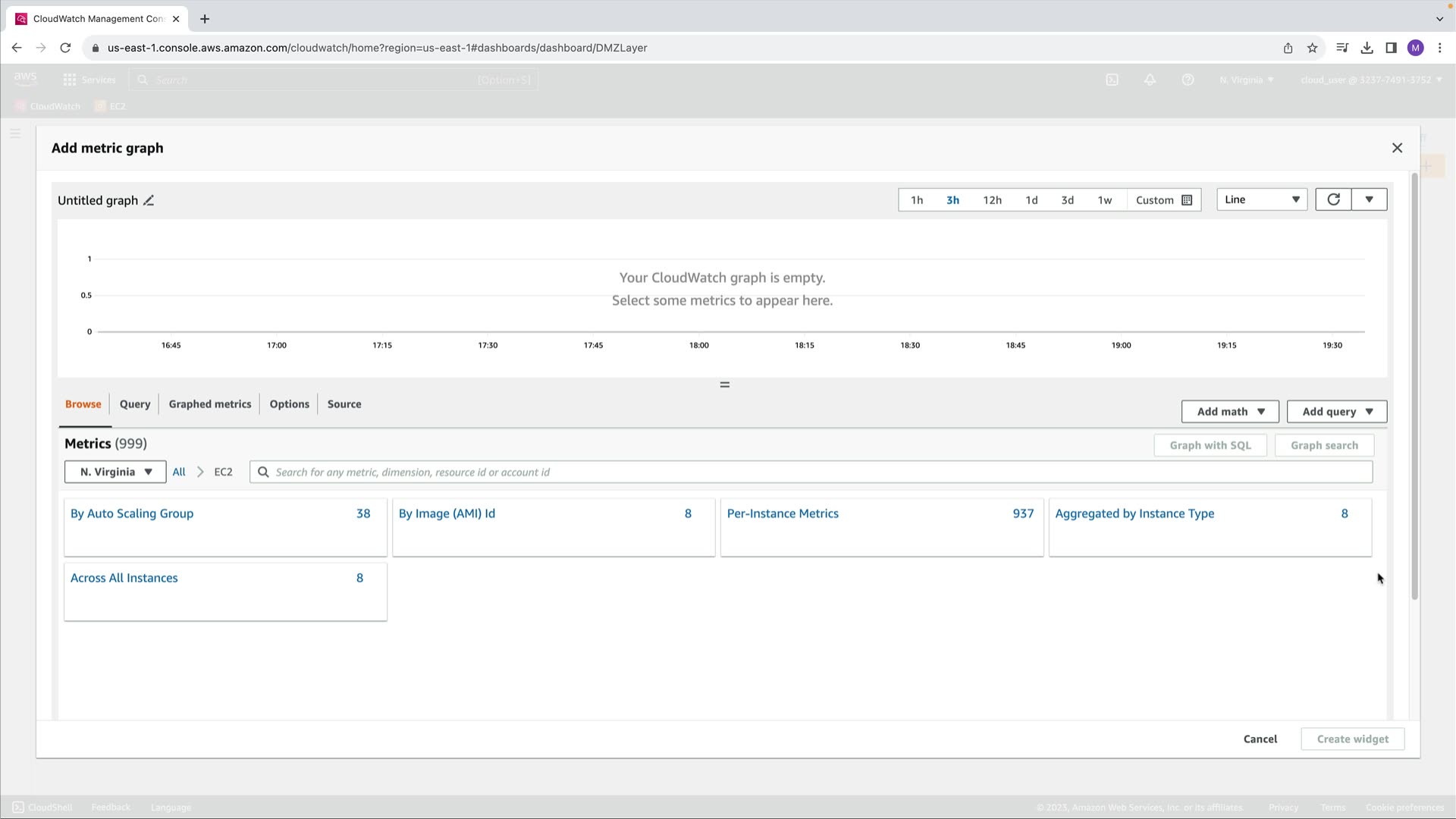Switch to the Graphed metrics tab

(209, 404)
